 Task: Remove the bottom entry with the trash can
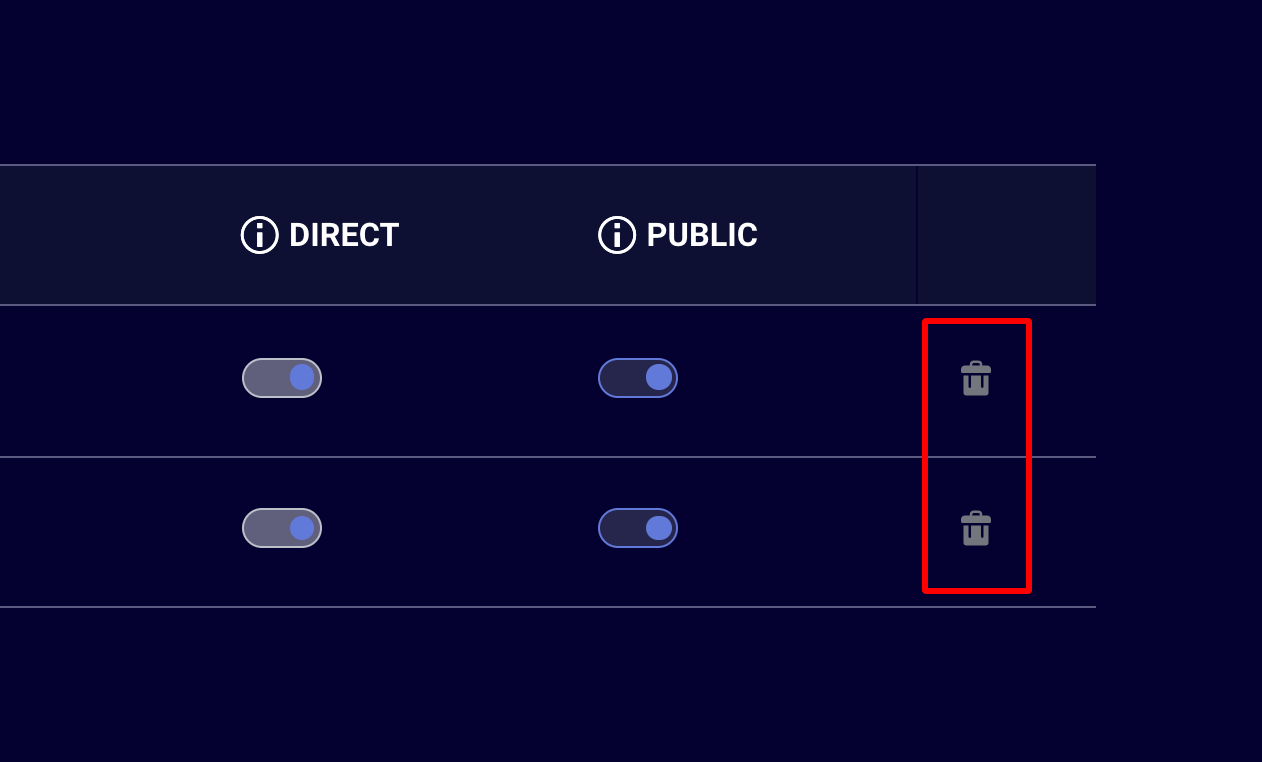point(976,529)
